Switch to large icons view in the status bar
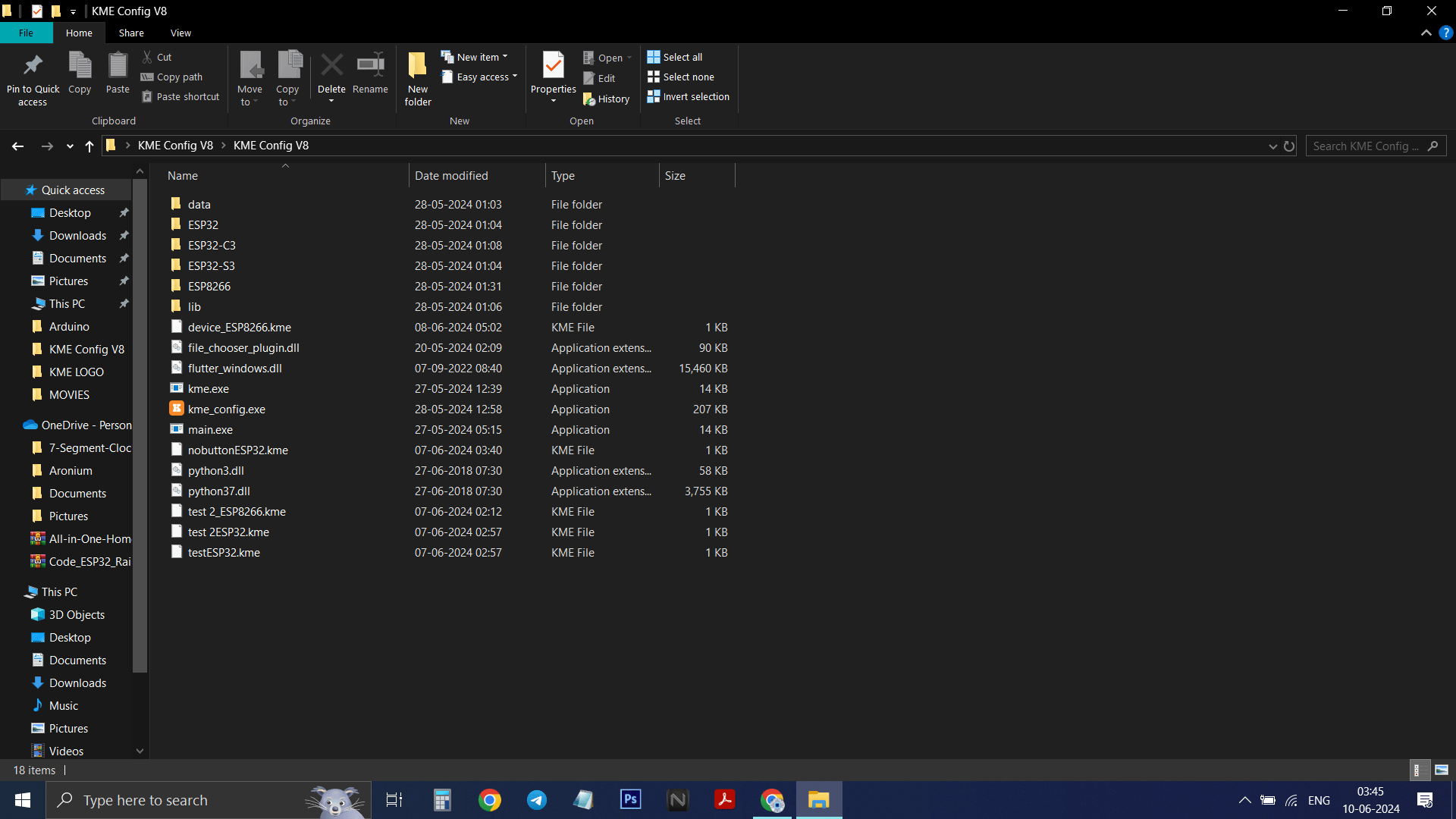 [1442, 770]
